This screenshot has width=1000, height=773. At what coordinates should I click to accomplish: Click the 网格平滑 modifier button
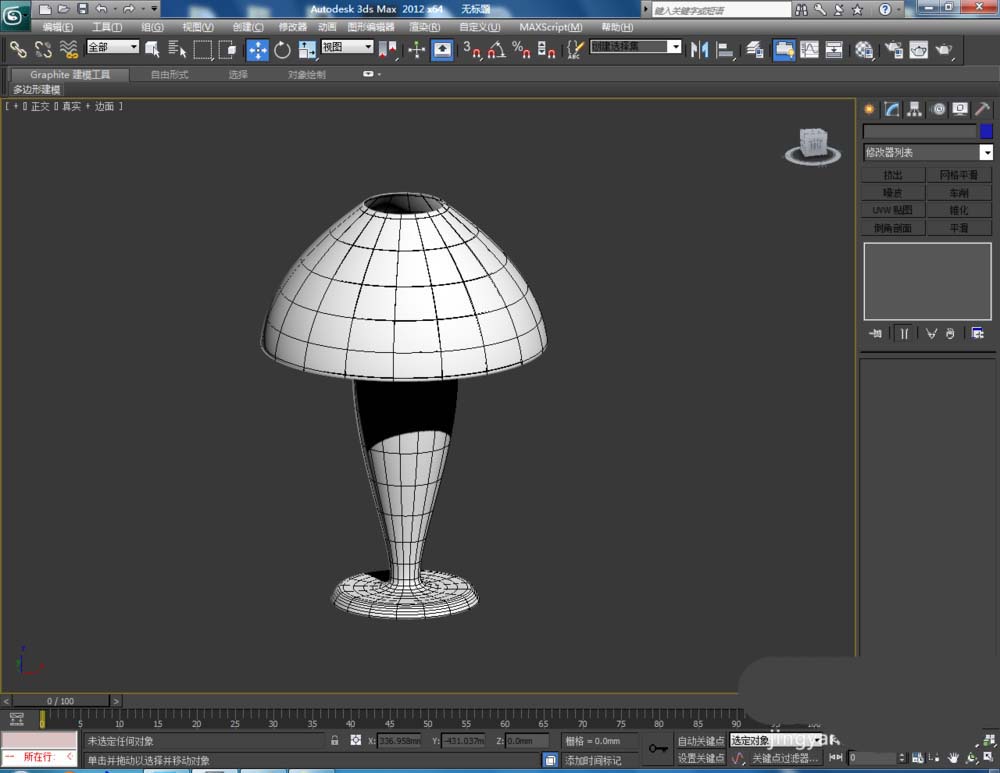[959, 175]
